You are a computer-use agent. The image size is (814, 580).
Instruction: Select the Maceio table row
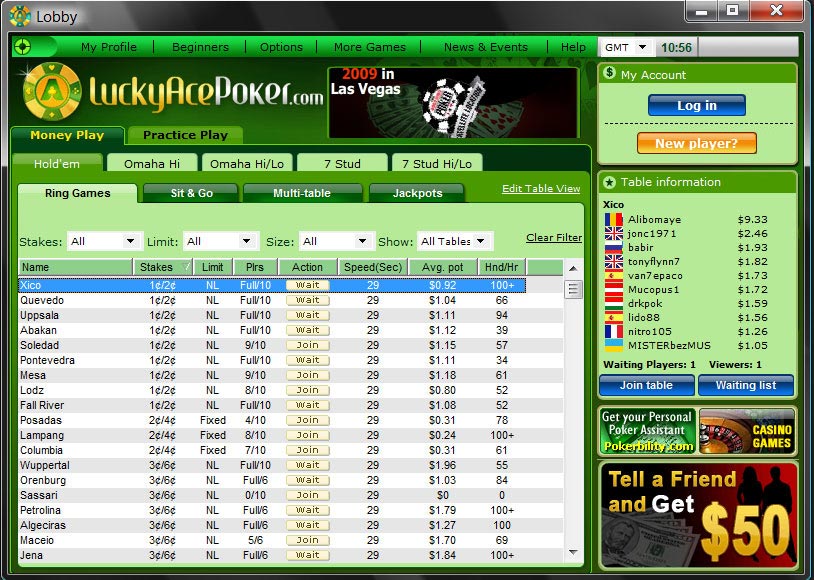pos(291,540)
